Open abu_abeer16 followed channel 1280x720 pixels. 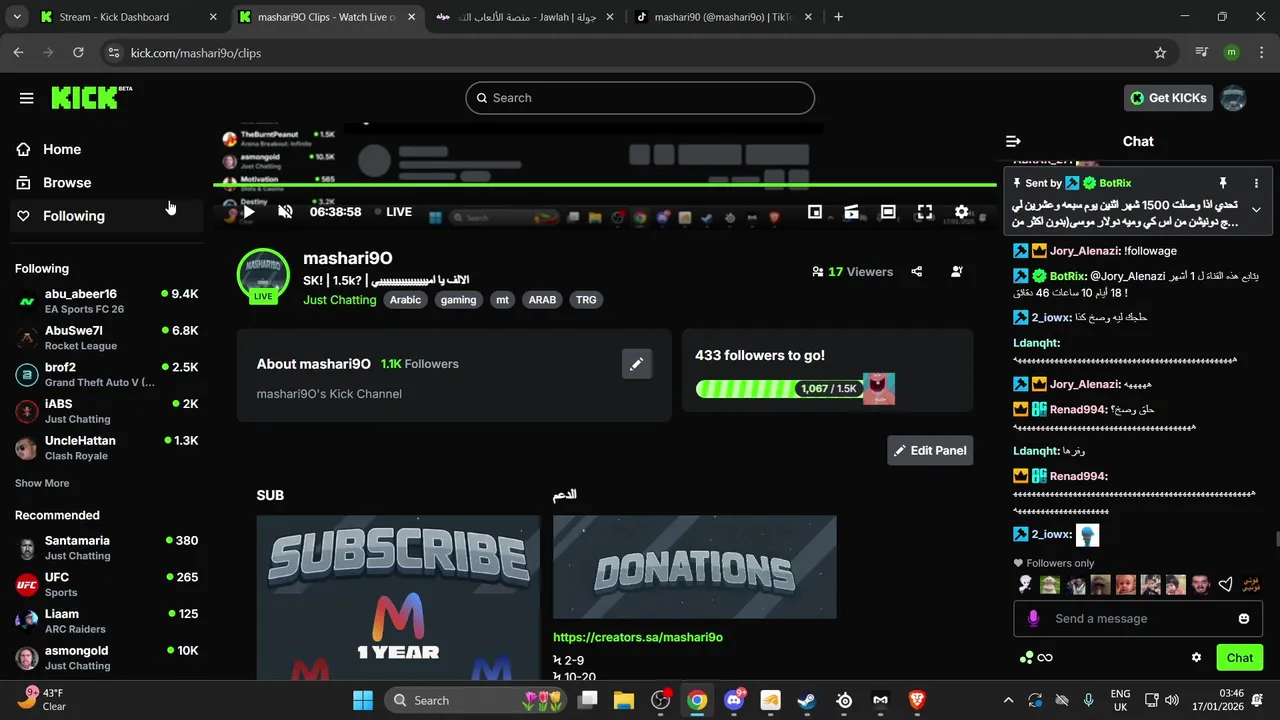click(107, 301)
